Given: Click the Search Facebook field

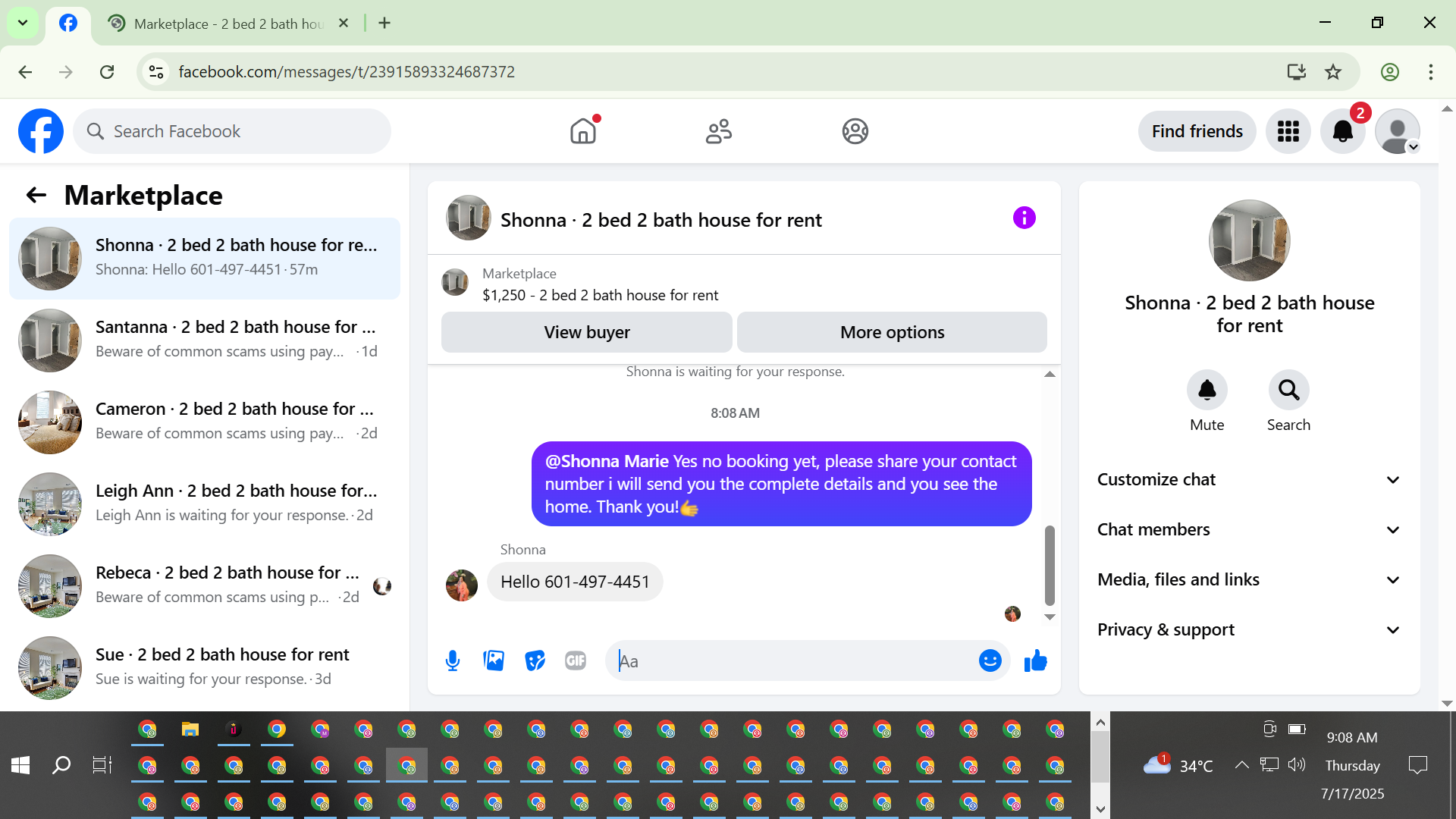Looking at the screenshot, I should click(232, 131).
